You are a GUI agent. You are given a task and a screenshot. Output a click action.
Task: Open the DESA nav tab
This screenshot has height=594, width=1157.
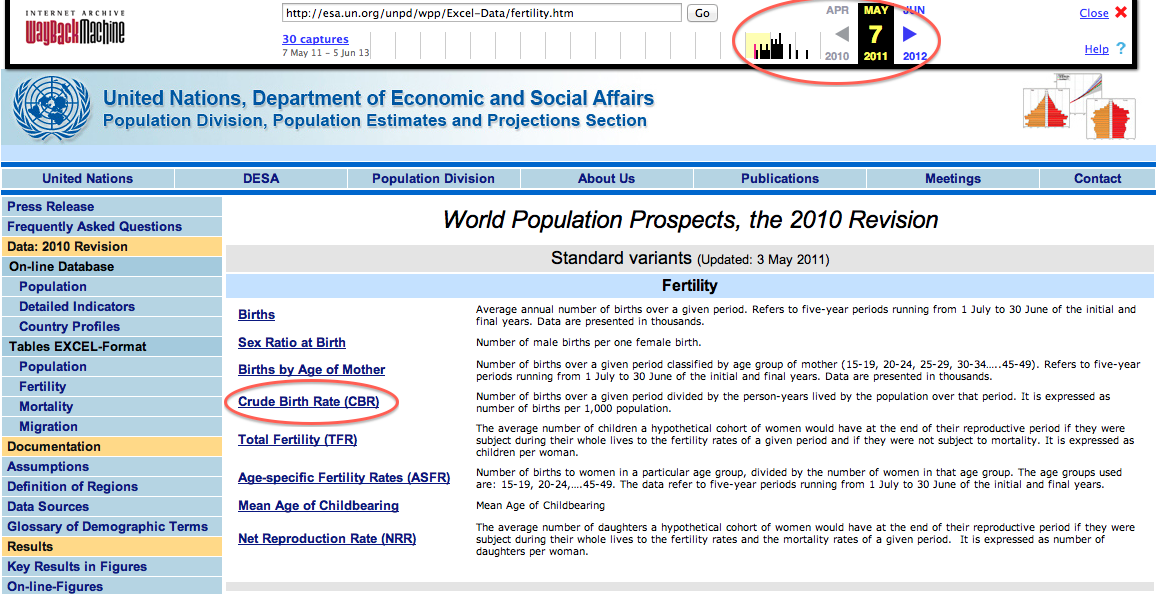coord(261,179)
